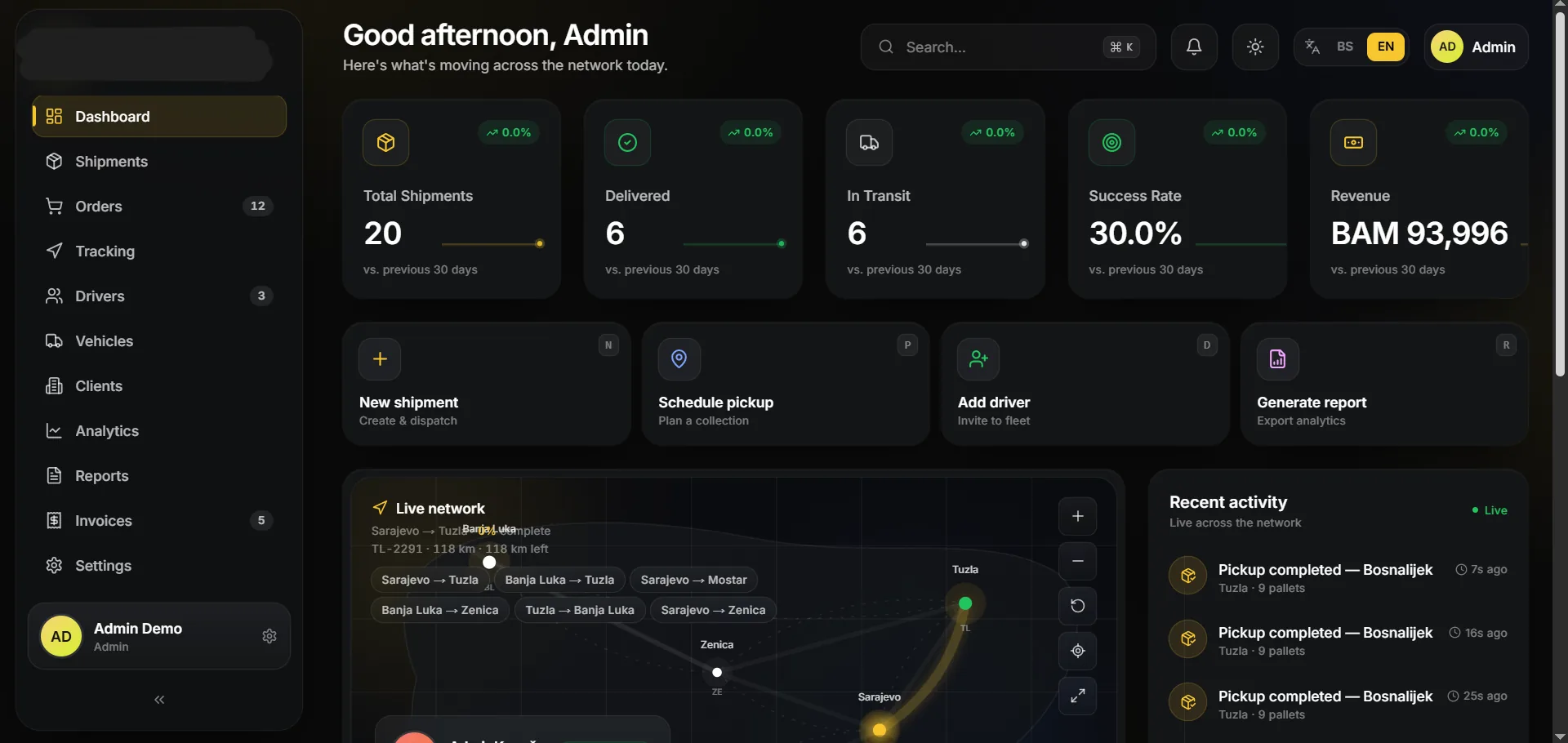Click the Vehicles truck icon

point(54,340)
